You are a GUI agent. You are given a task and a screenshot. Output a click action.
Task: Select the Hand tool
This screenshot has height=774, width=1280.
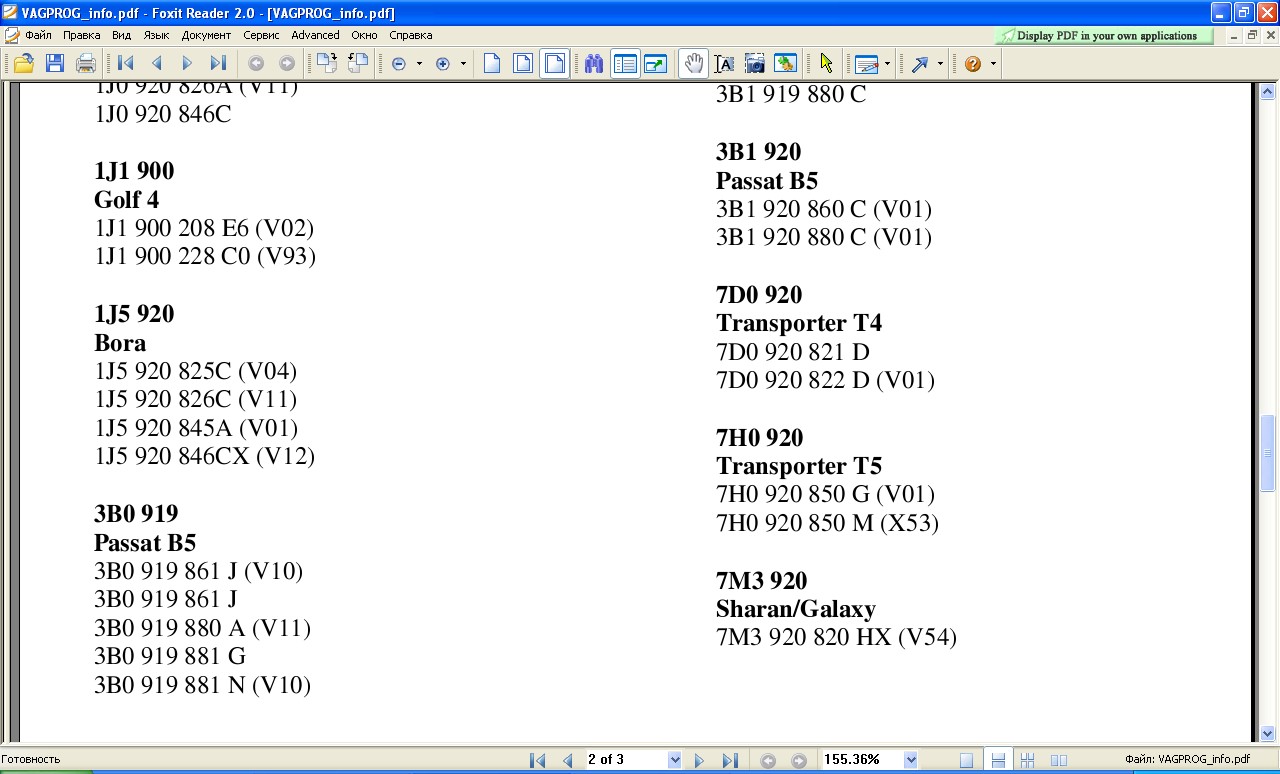(693, 63)
